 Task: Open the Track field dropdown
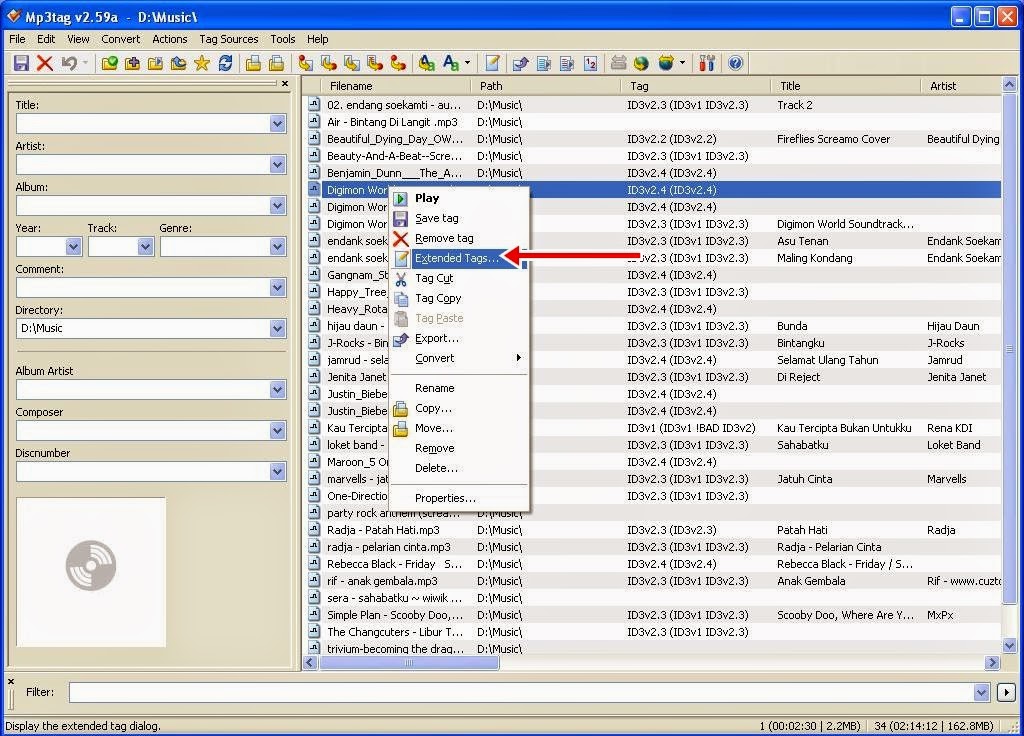145,247
